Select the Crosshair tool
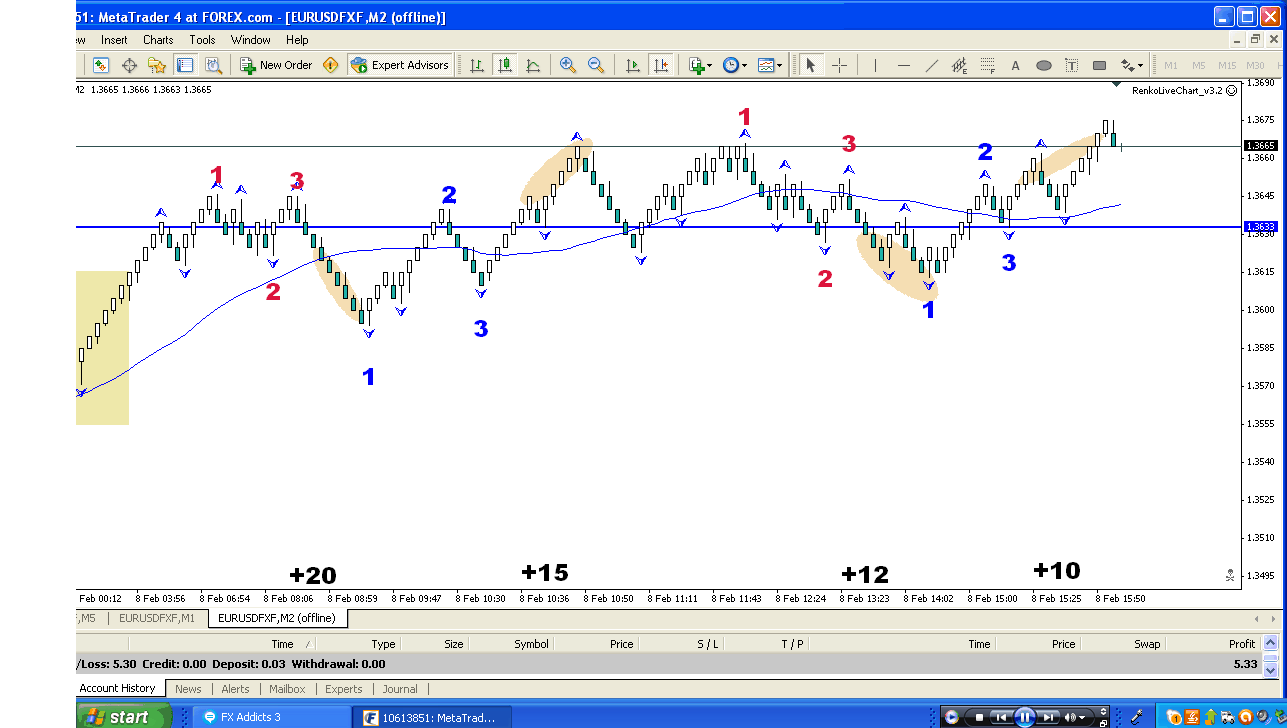Viewport: 1287px width, 728px height. pos(839,65)
